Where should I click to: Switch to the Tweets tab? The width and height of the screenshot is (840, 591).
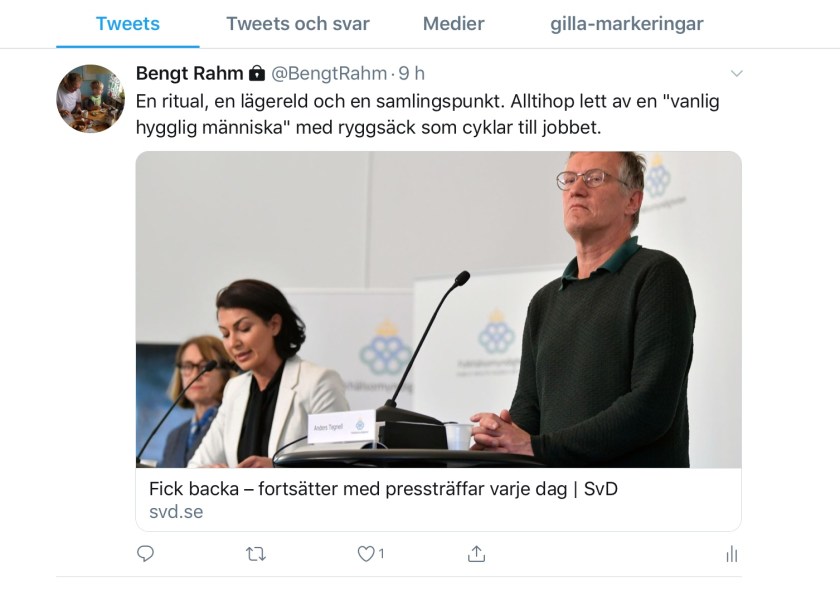click(x=127, y=24)
